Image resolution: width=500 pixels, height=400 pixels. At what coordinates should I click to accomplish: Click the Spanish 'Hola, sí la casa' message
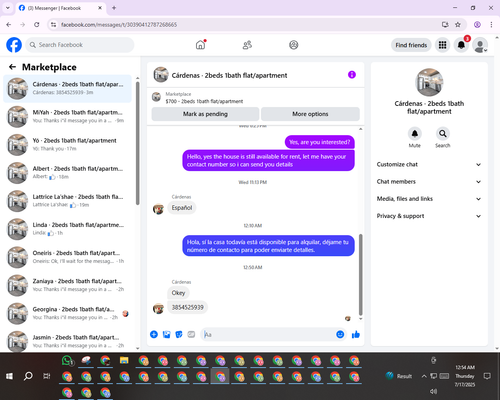(x=268, y=246)
